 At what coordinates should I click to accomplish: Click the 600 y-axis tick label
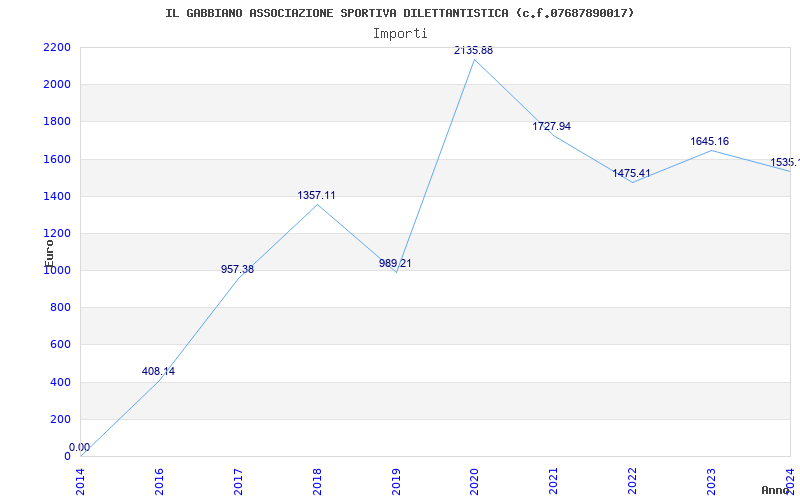tap(61, 345)
